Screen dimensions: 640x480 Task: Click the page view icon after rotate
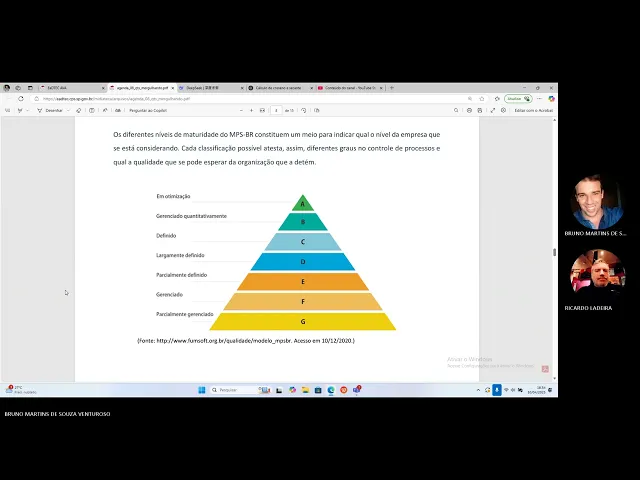click(x=317, y=111)
